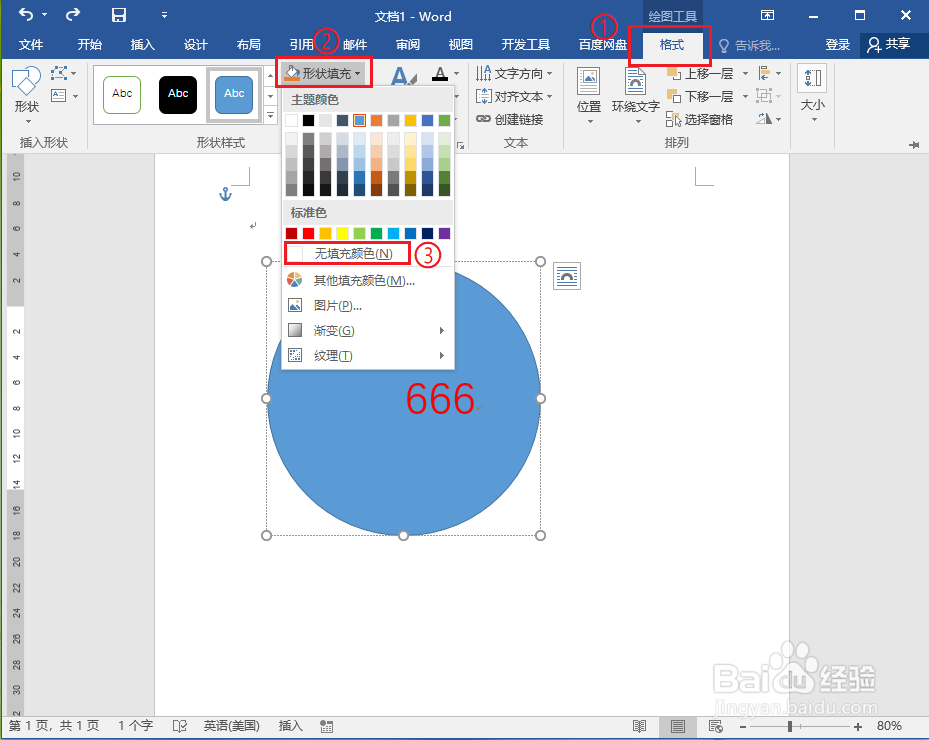
Task: Click the Redo arrow icon
Action: (x=73, y=14)
